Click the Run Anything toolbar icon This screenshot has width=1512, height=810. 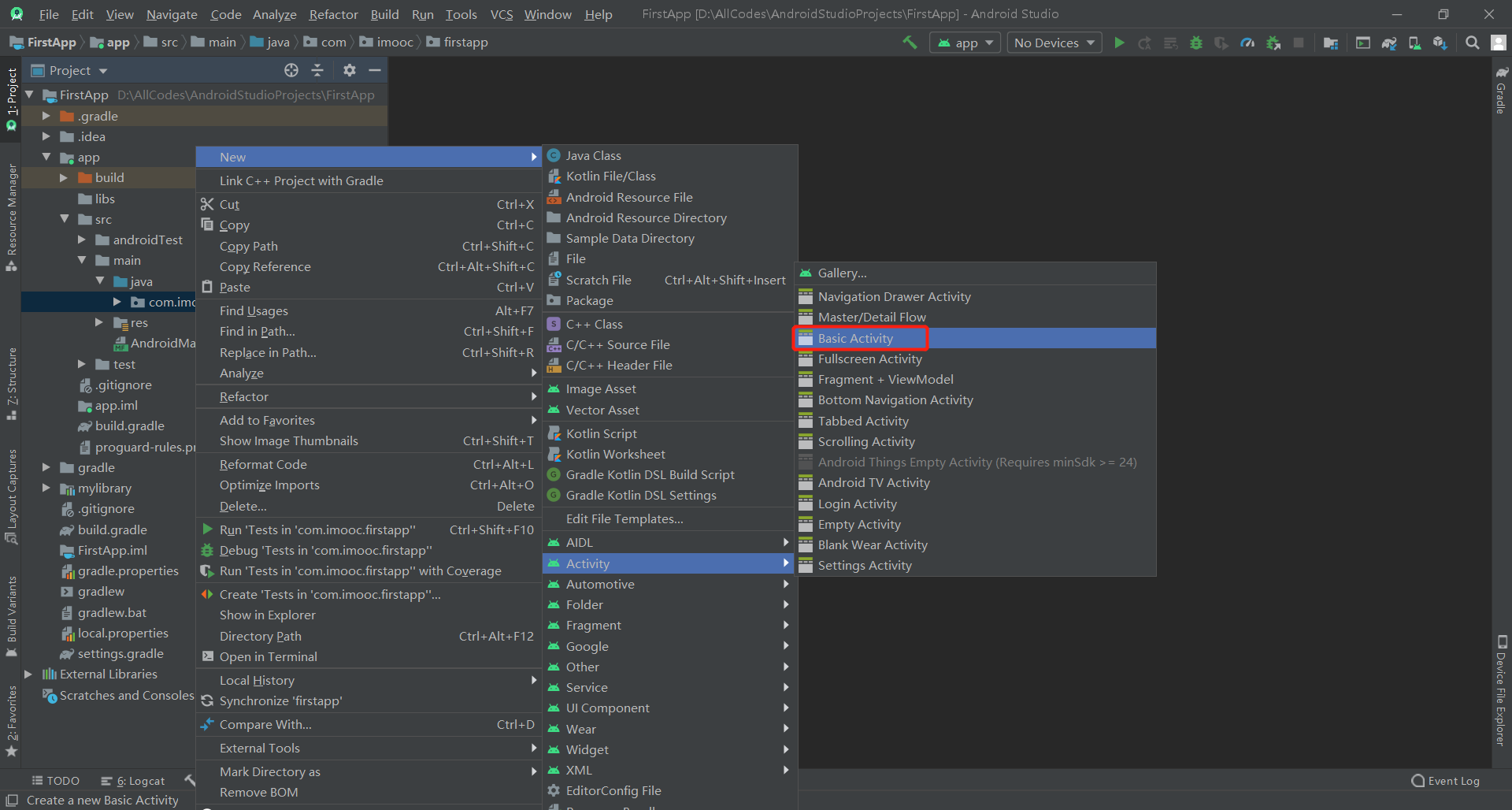pyautogui.click(x=1363, y=43)
